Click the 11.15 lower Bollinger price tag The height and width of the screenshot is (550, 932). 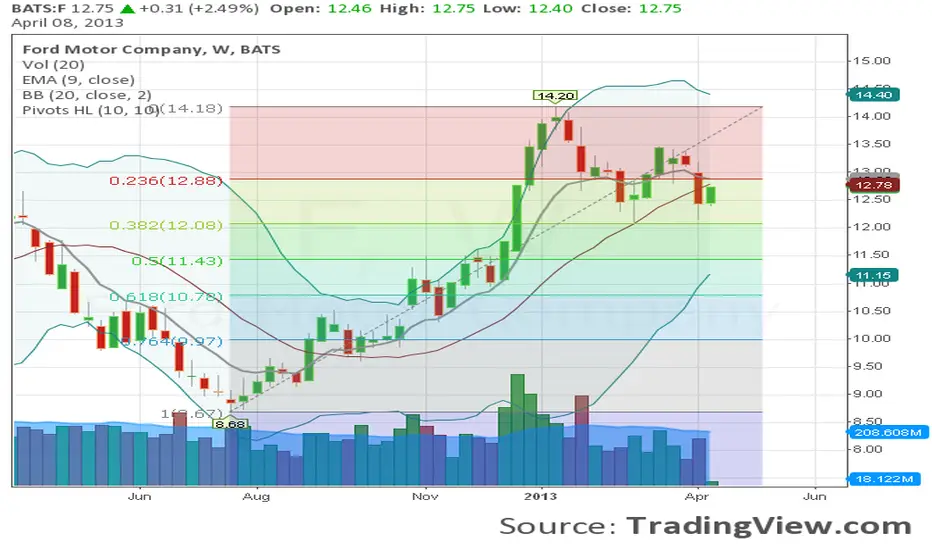(x=873, y=275)
